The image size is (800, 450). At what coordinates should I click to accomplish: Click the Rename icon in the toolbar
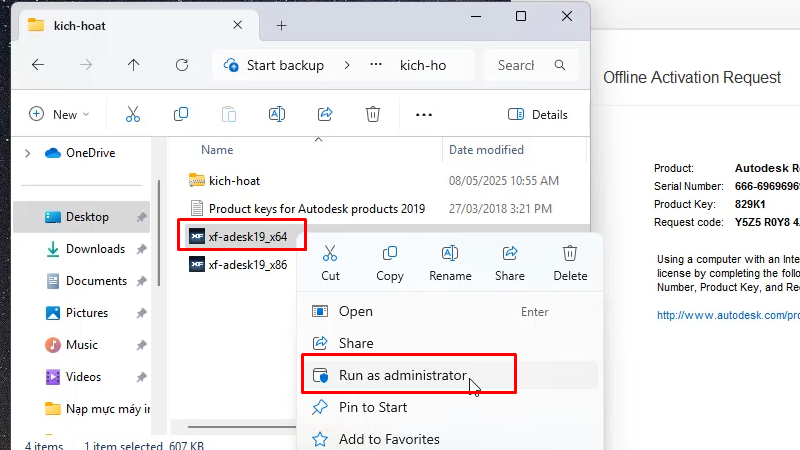(277, 114)
